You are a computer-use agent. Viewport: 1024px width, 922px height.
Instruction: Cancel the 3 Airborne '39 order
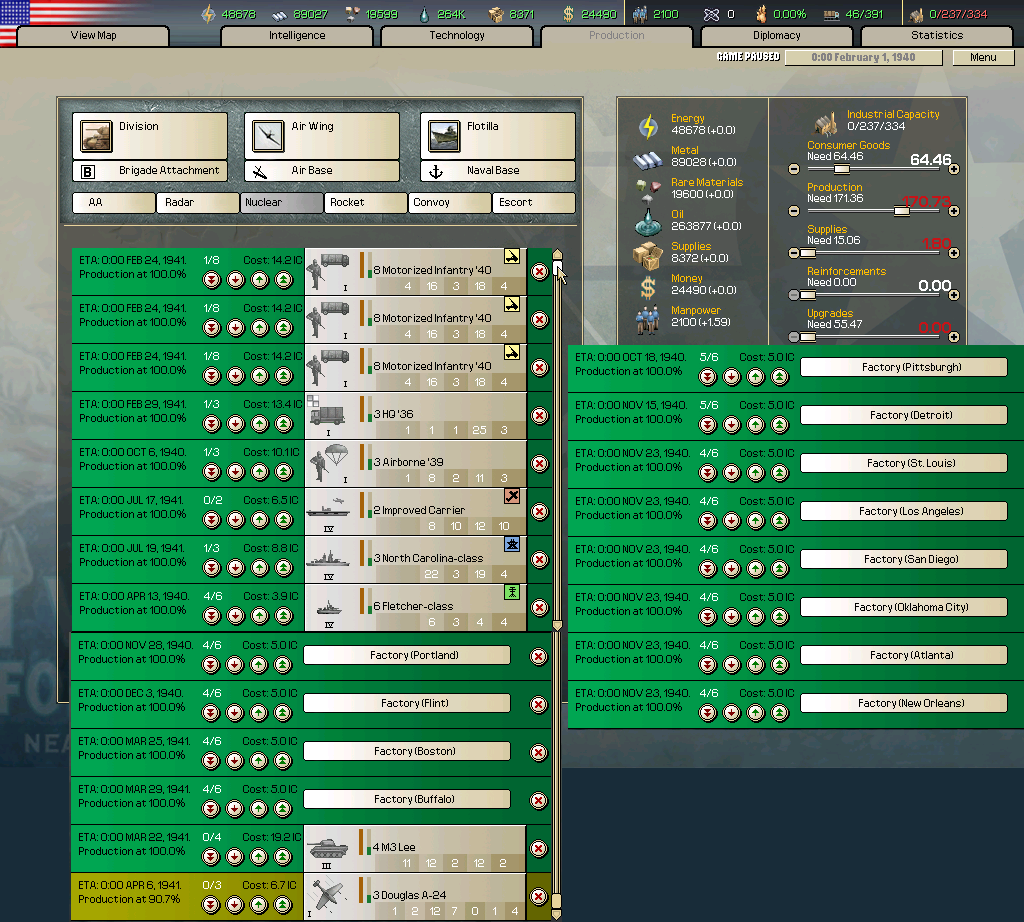[x=539, y=464]
